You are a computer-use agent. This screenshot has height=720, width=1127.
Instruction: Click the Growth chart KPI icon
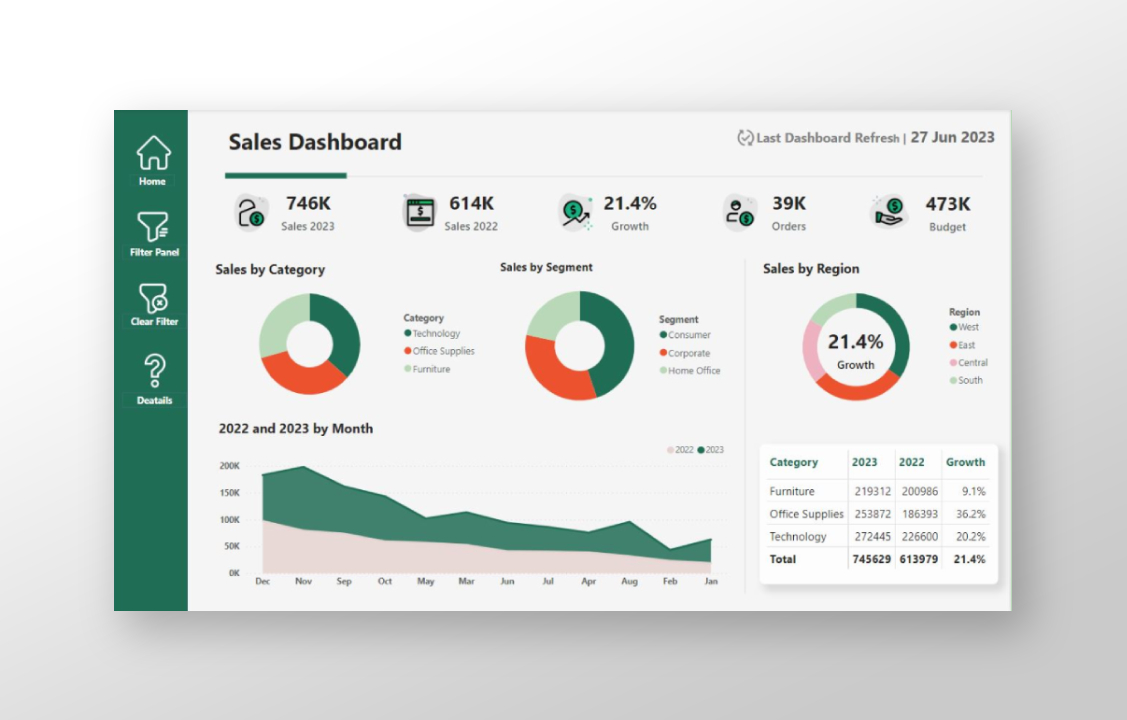point(576,212)
